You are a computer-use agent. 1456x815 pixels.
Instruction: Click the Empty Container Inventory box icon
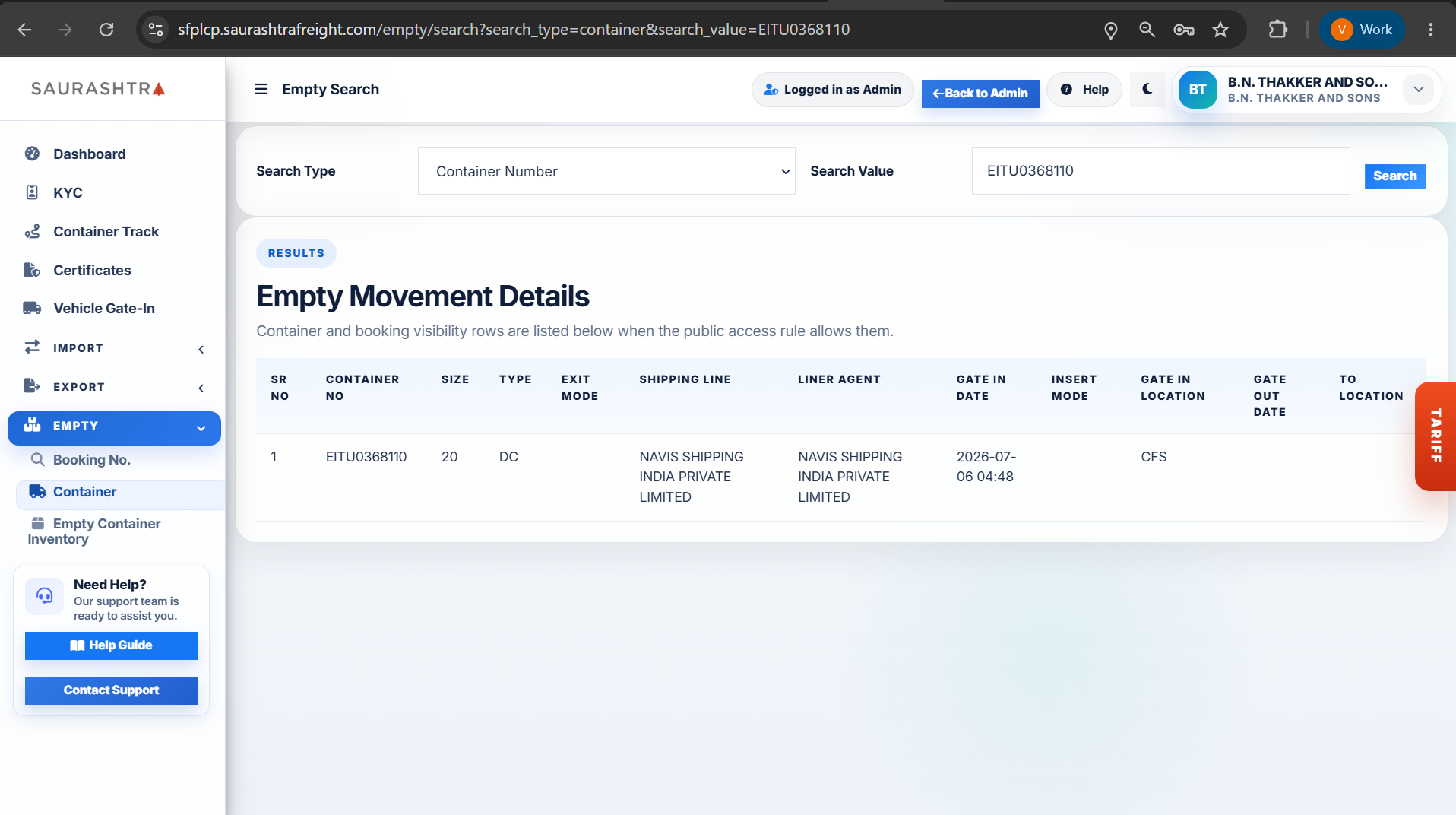37,523
